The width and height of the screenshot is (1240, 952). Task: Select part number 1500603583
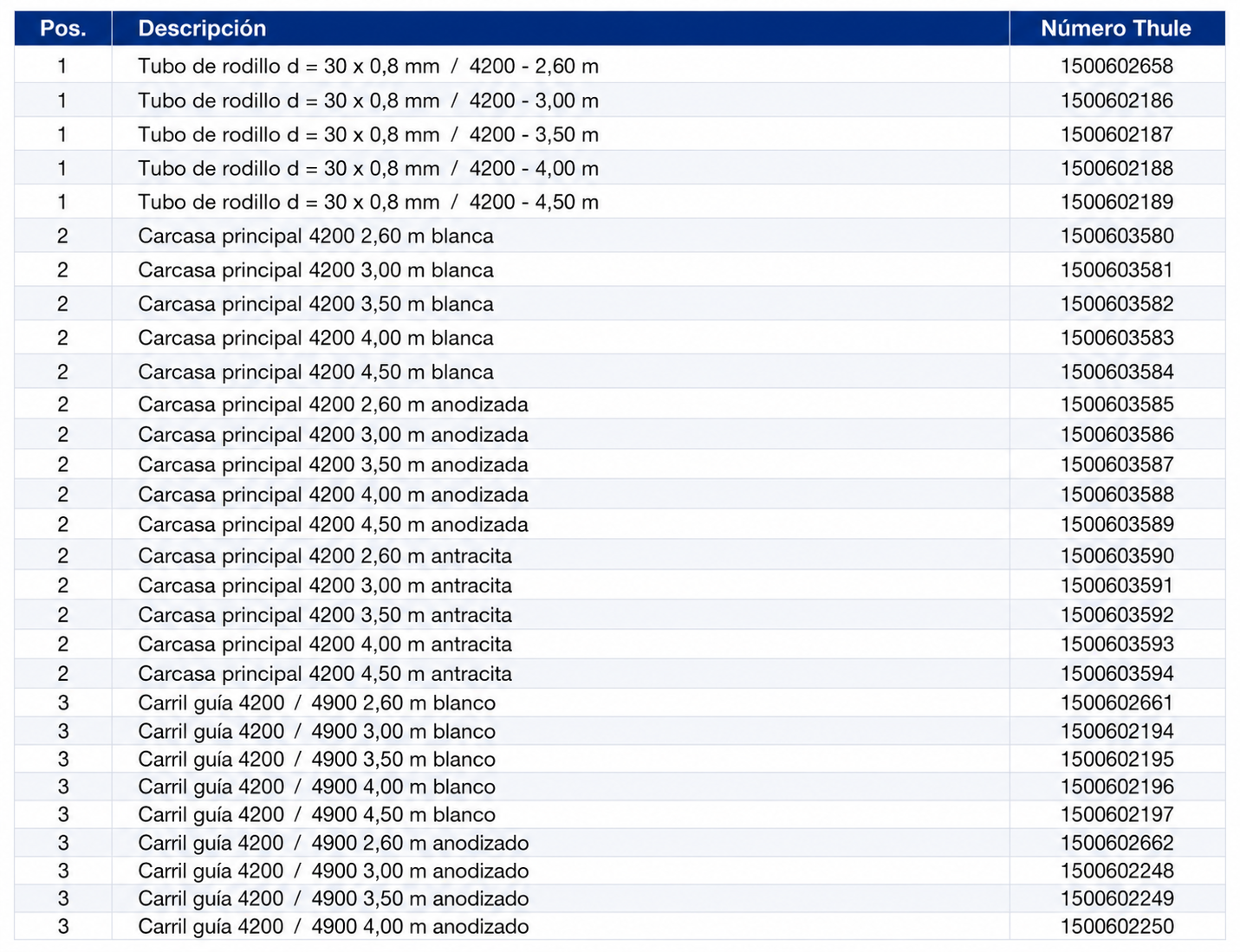pyautogui.click(x=1117, y=337)
